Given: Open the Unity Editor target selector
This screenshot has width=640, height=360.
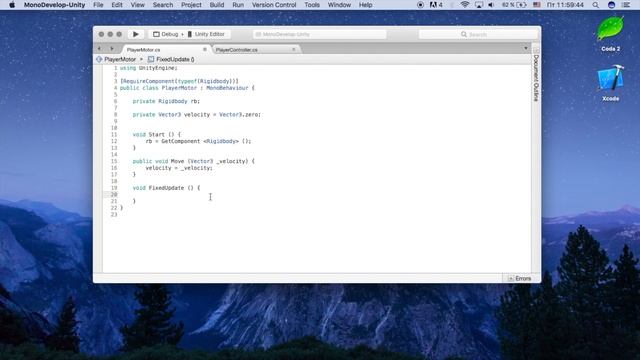Looking at the screenshot, I should point(206,34).
